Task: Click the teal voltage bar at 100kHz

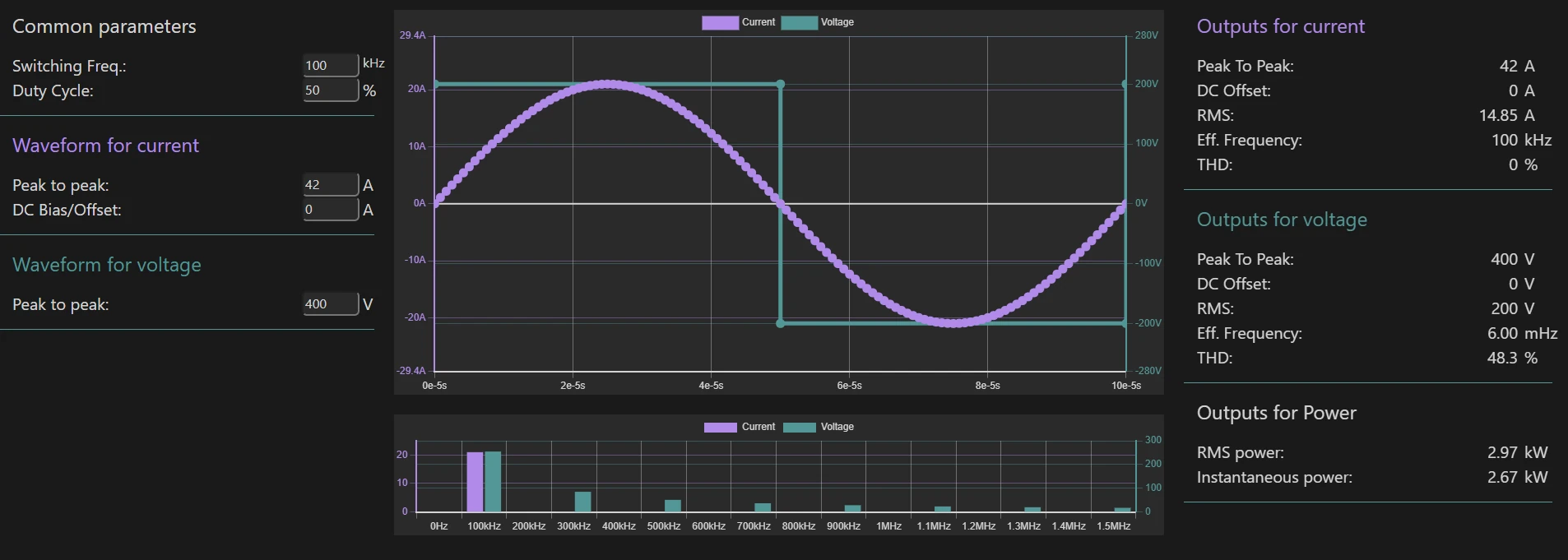Action: click(x=493, y=482)
